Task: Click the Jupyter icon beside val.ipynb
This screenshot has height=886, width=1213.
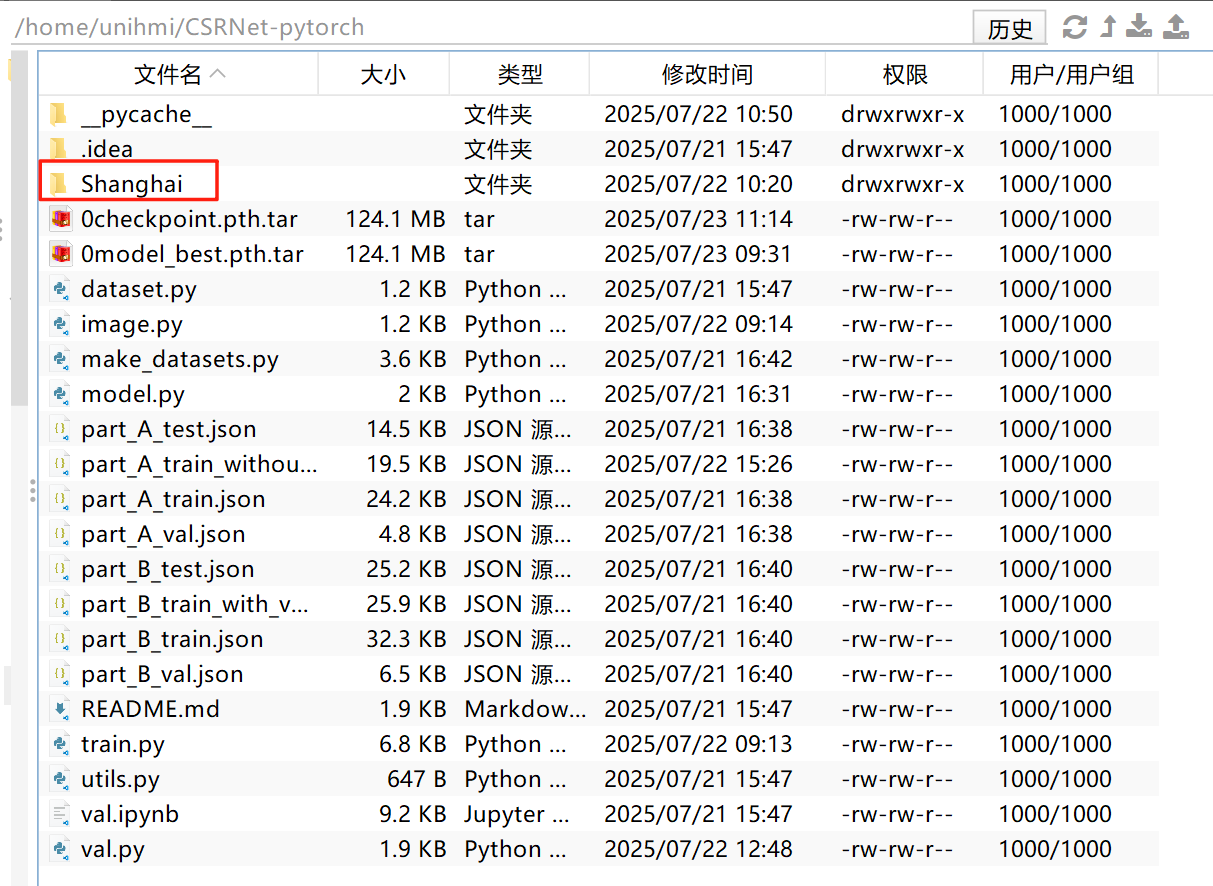Action: pos(60,814)
